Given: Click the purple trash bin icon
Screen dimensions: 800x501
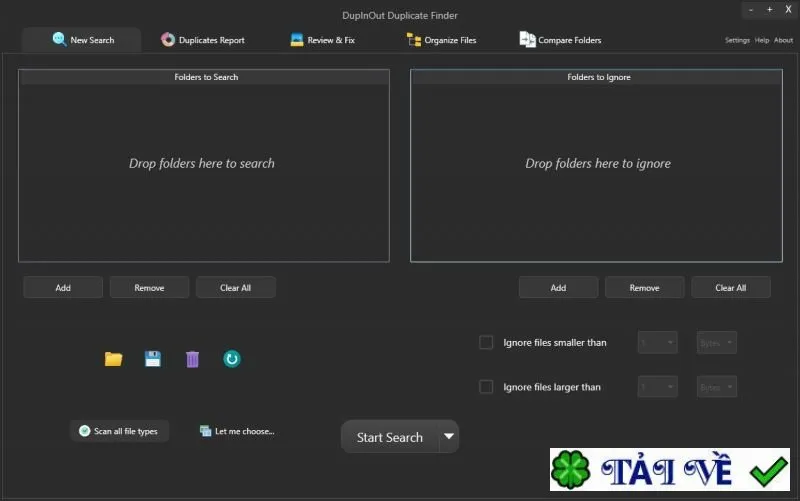Looking at the screenshot, I should click(192, 359).
